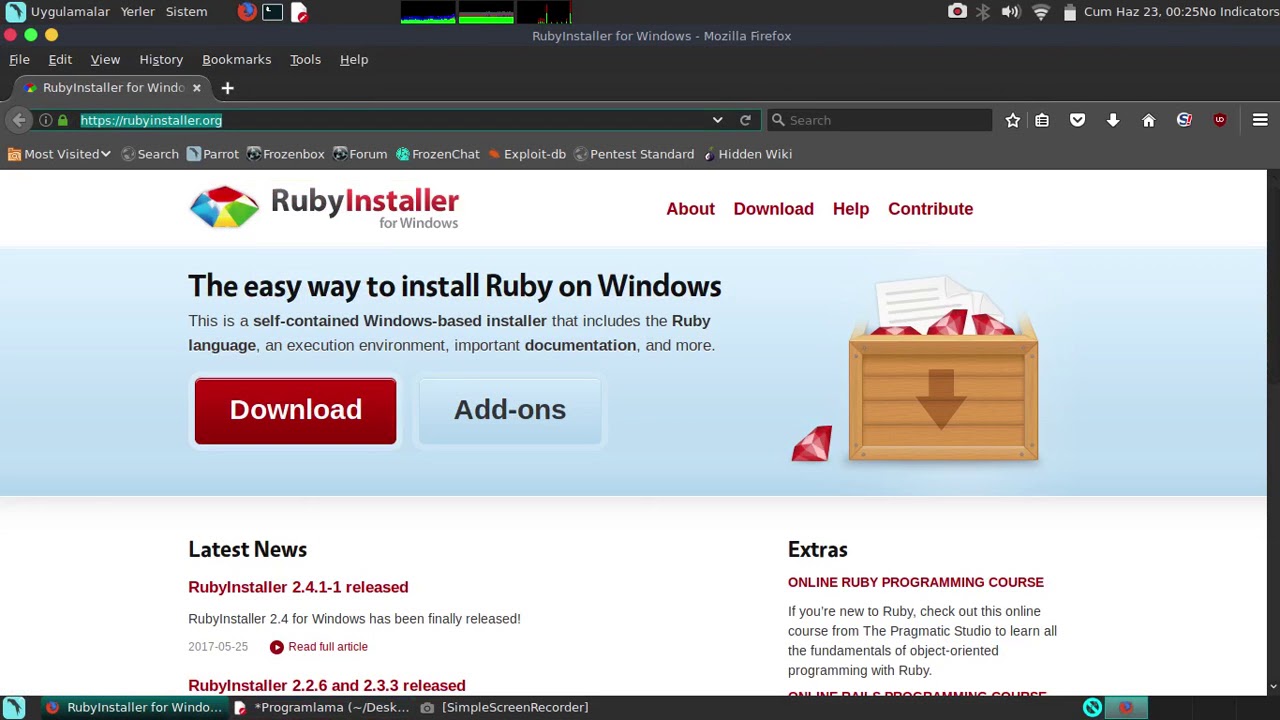Open the Bookmarks menu
1280x720 pixels.
236,60
